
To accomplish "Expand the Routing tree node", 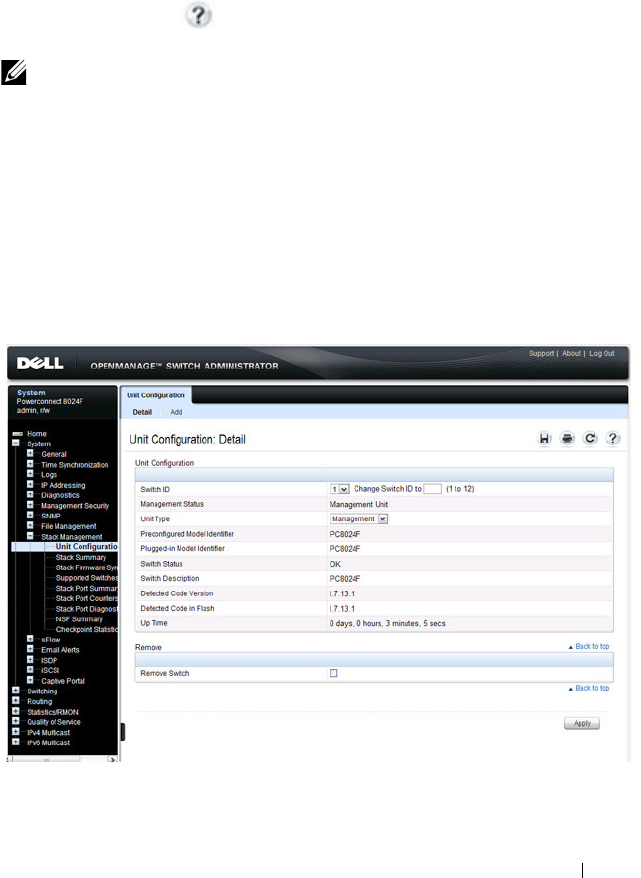I will pyautogui.click(x=16, y=701).
